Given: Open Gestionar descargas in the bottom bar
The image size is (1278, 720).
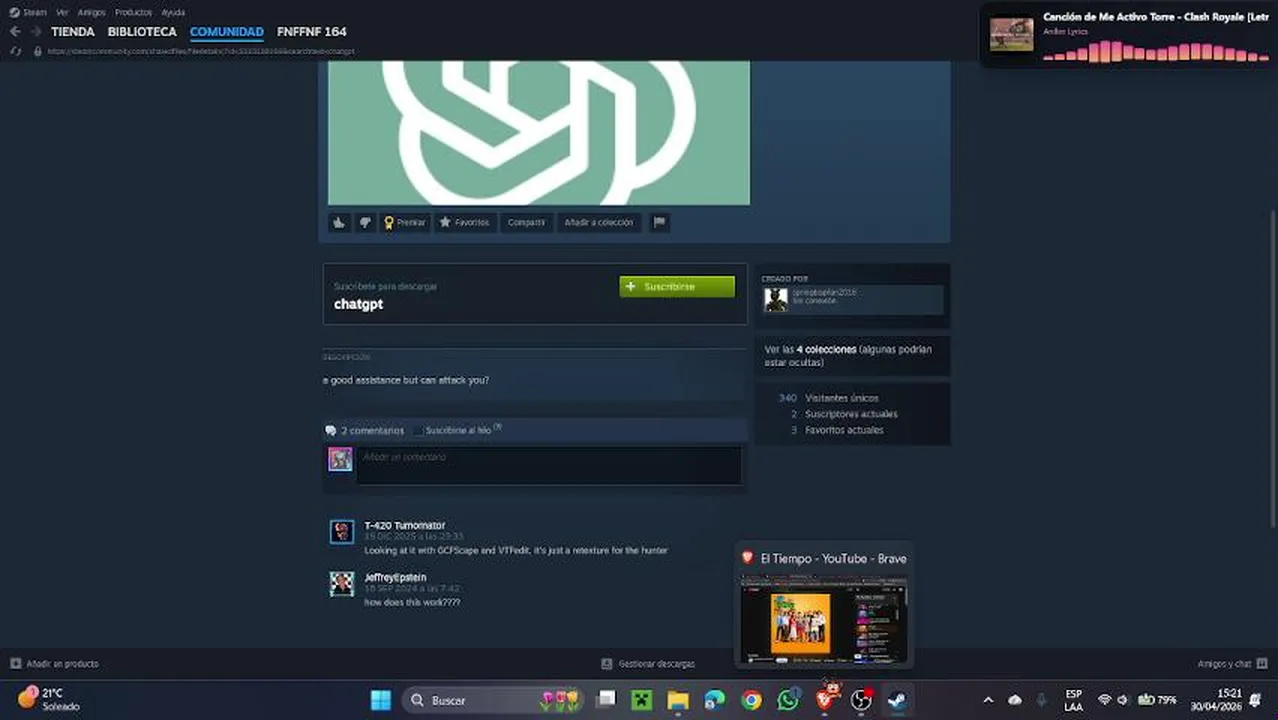Looking at the screenshot, I should pyautogui.click(x=648, y=664).
